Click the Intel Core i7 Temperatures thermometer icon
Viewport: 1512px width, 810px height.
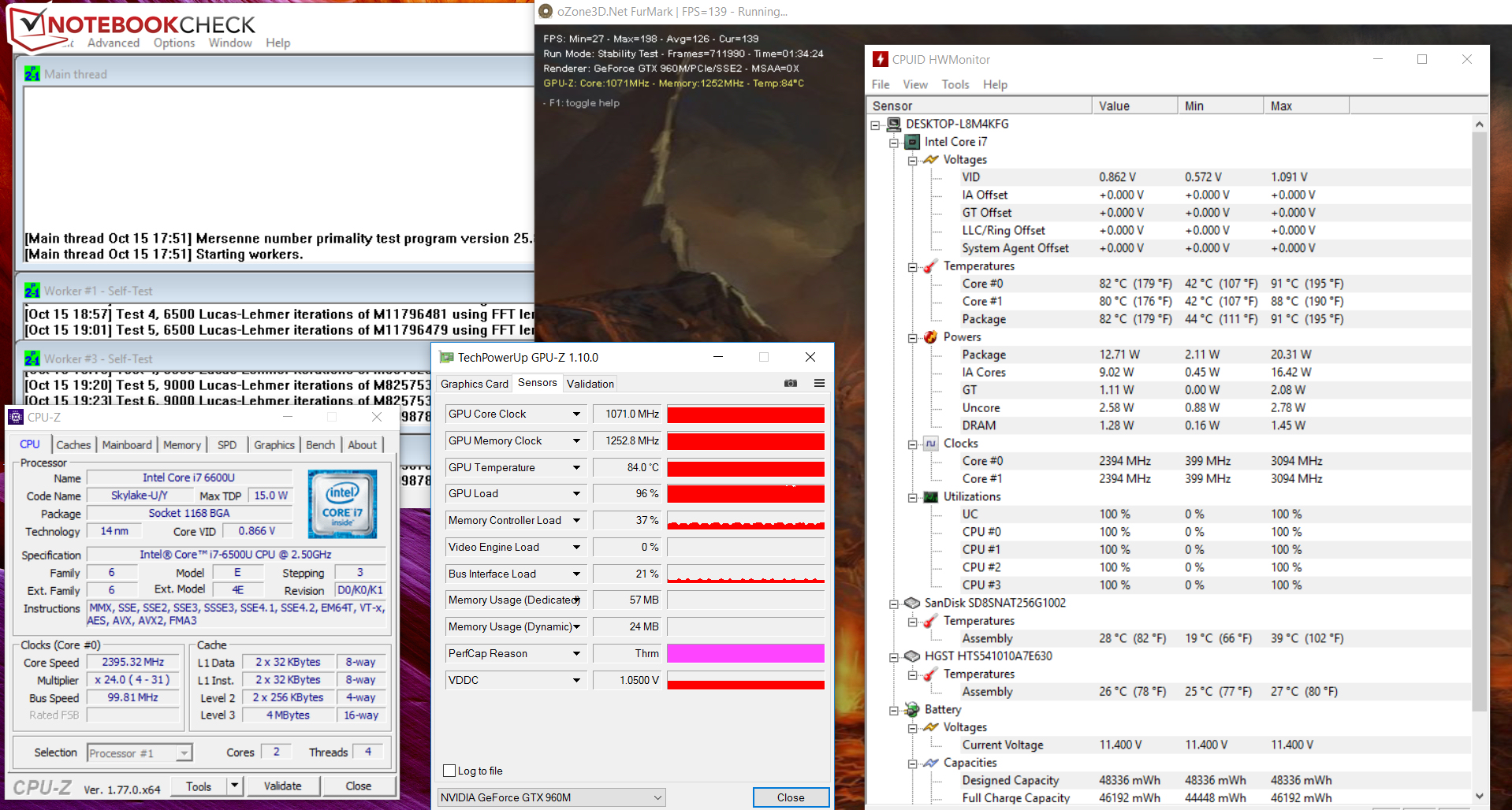tap(930, 266)
